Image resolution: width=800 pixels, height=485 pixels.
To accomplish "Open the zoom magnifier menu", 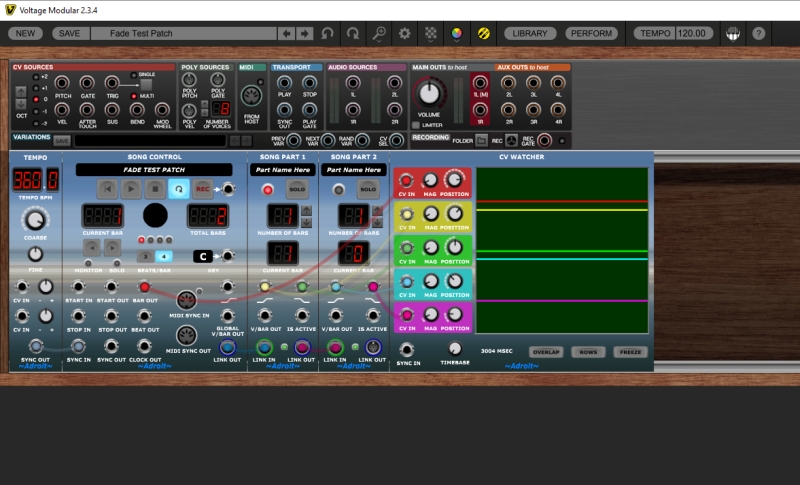I will [x=379, y=34].
